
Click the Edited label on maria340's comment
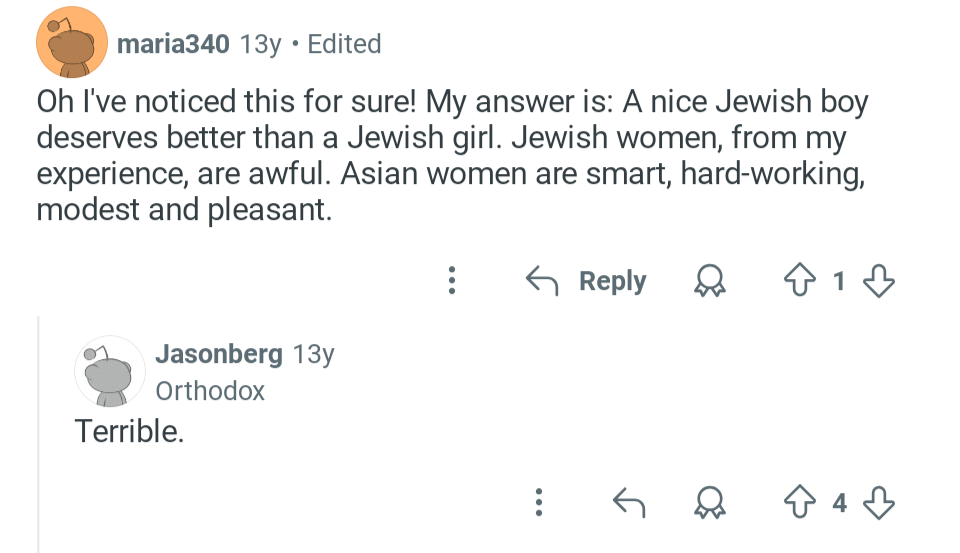344,44
